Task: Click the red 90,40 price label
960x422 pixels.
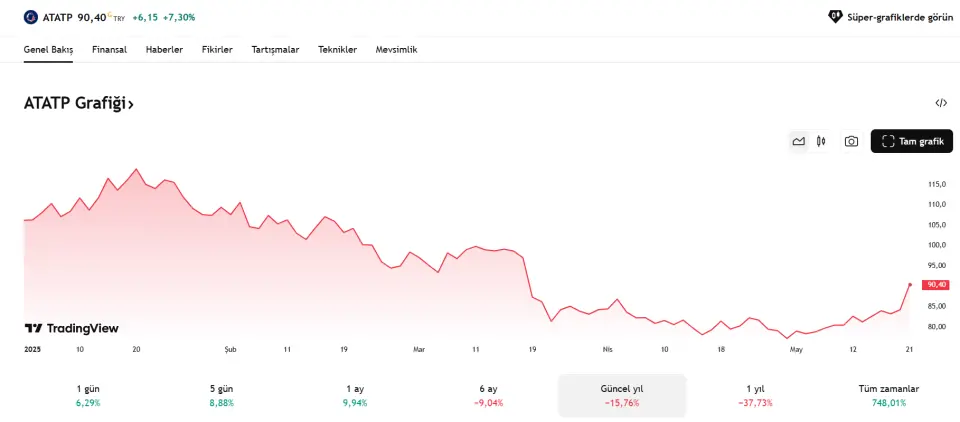Action: tap(937, 284)
